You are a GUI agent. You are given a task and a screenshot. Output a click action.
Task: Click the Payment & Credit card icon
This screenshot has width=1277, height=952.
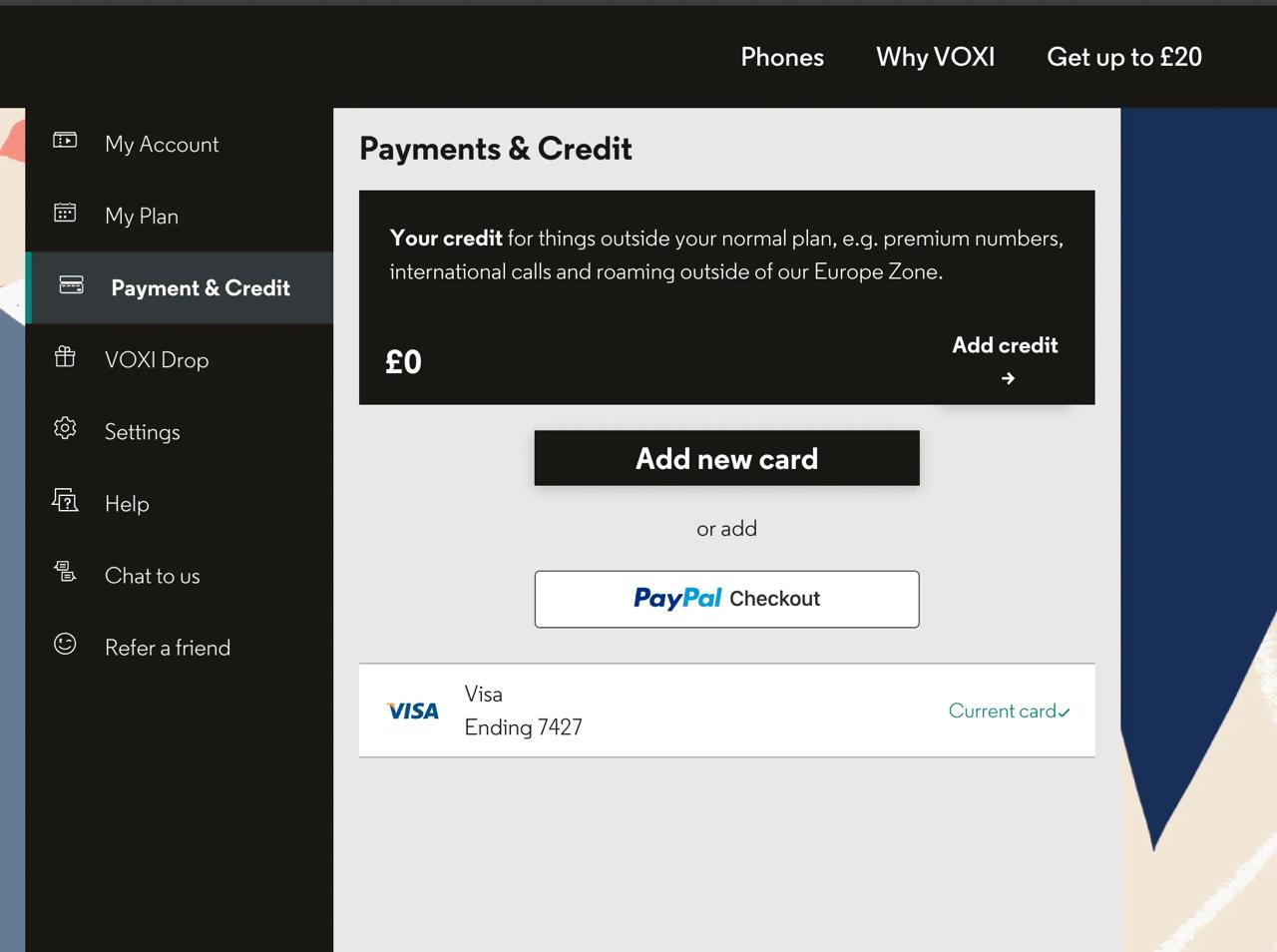click(71, 285)
